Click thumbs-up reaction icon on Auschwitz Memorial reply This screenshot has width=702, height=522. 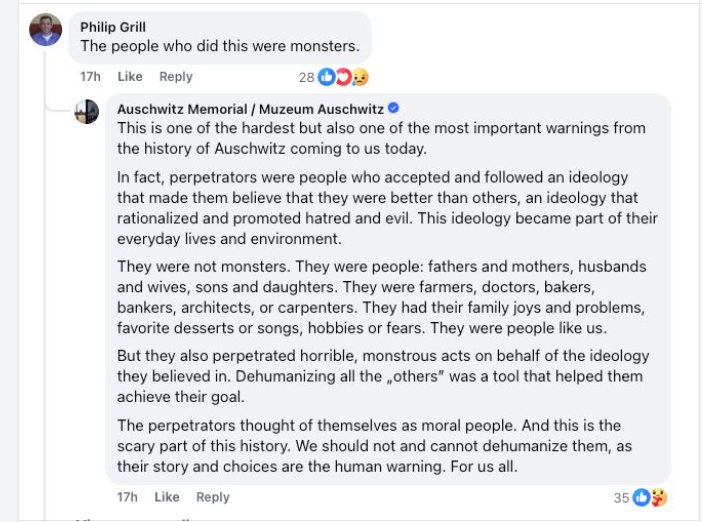[641, 497]
